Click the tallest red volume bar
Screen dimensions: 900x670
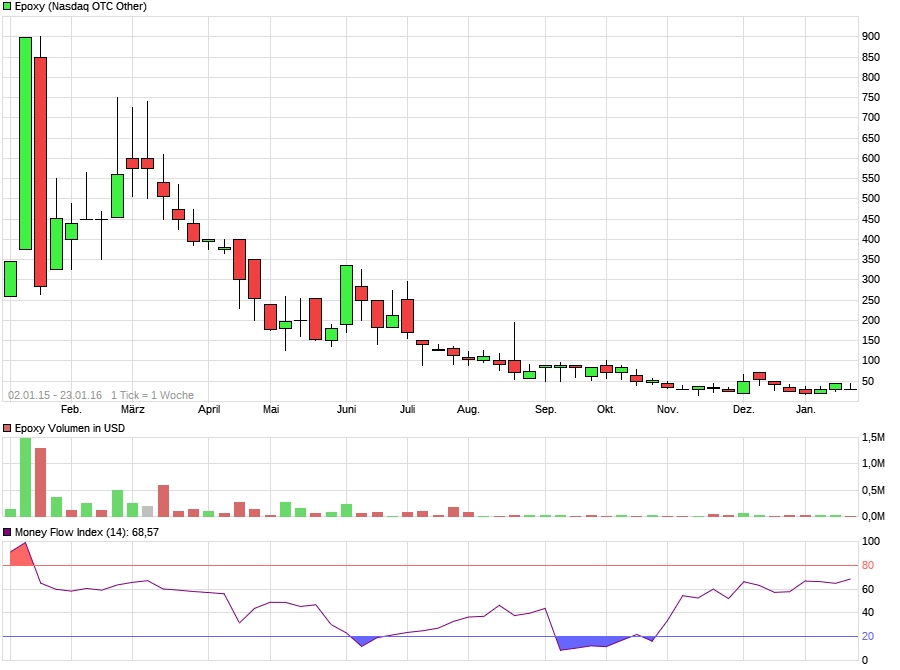coord(40,482)
